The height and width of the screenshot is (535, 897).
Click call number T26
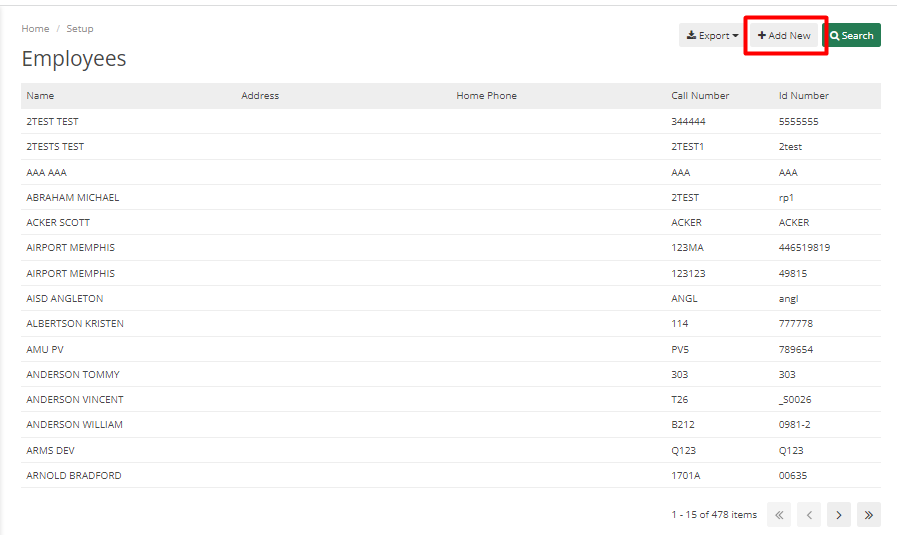coord(680,399)
